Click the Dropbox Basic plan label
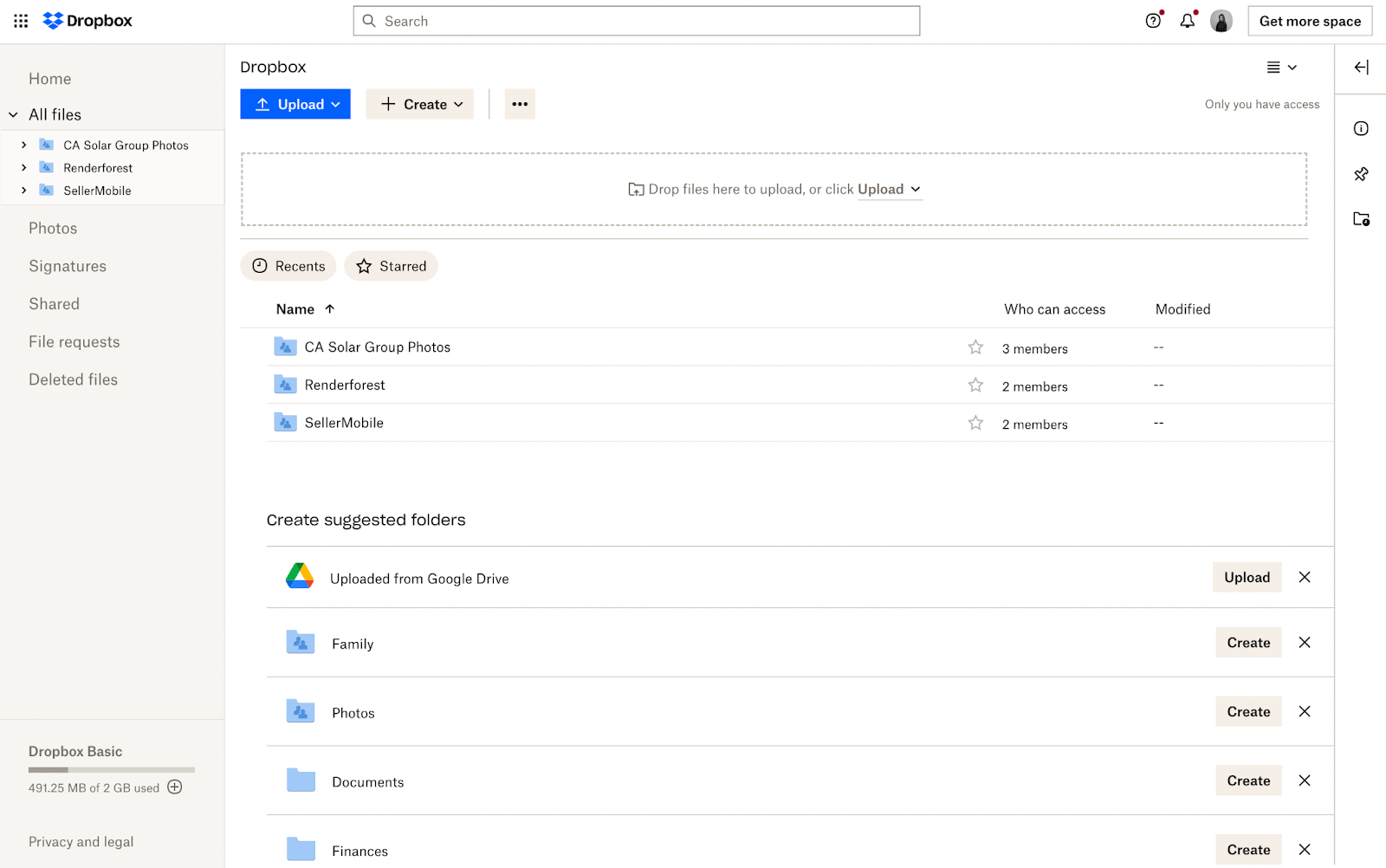This screenshot has height=868, width=1386. [x=75, y=752]
